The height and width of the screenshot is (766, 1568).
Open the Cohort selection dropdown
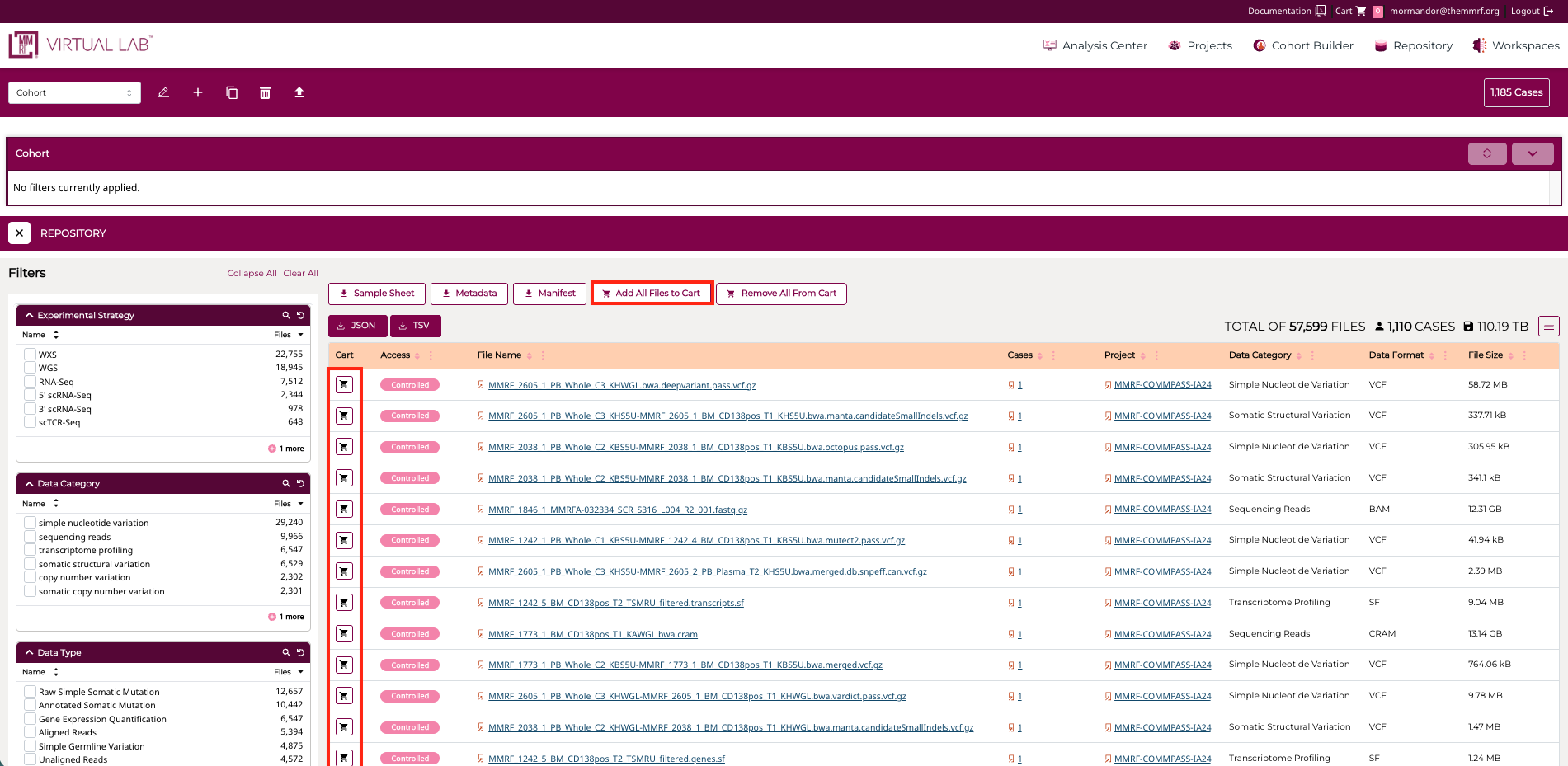click(x=74, y=92)
